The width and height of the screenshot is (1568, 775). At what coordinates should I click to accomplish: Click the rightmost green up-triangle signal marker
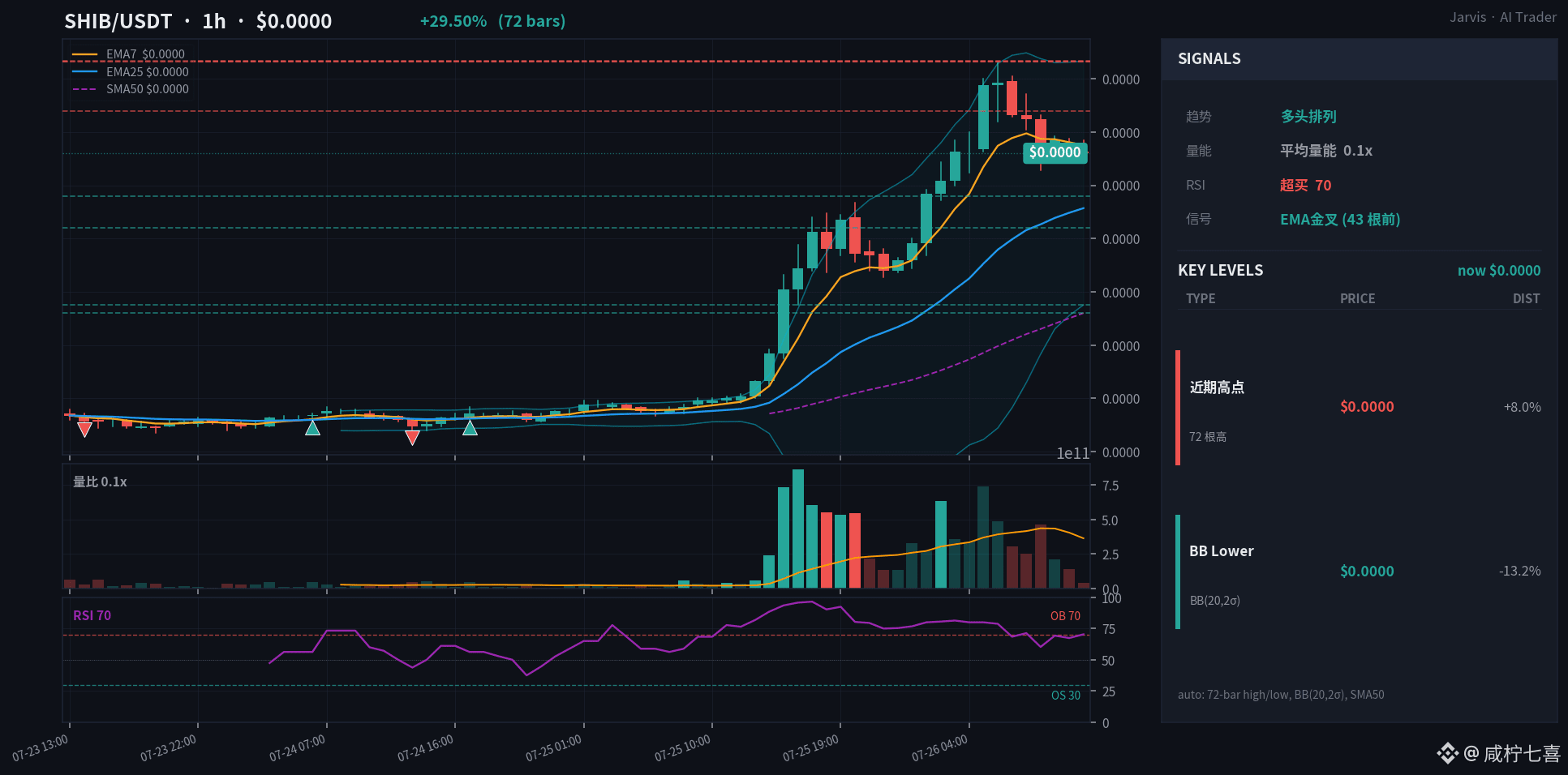click(x=470, y=428)
